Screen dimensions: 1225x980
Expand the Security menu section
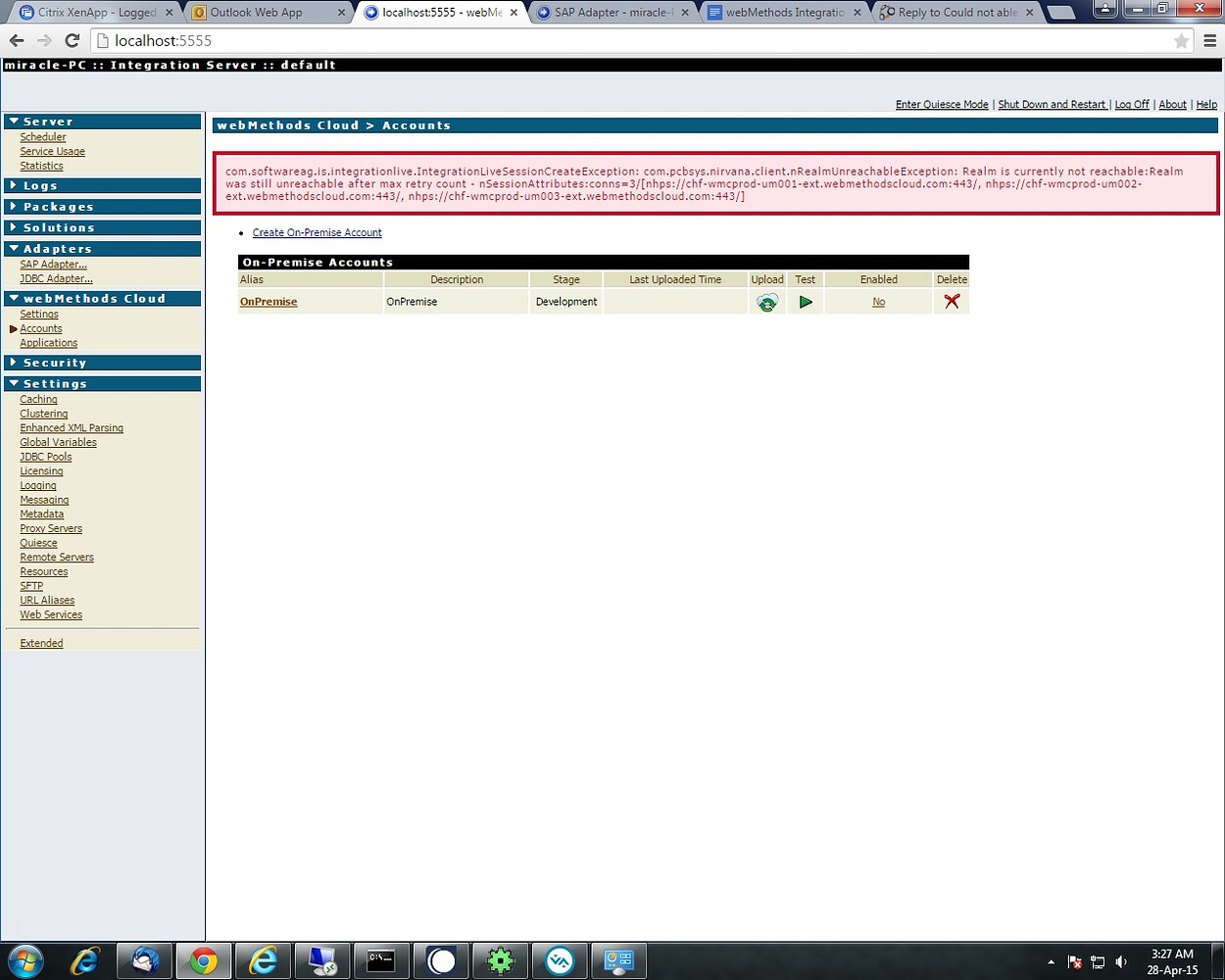(103, 363)
